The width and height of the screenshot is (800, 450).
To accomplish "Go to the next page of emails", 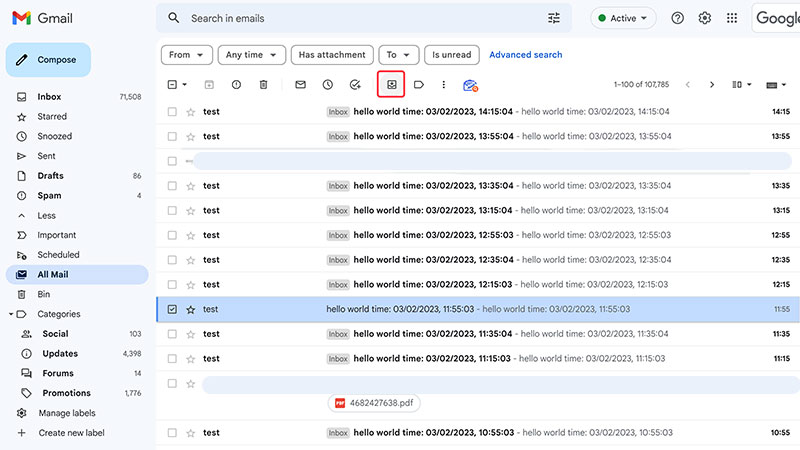I will 712,85.
